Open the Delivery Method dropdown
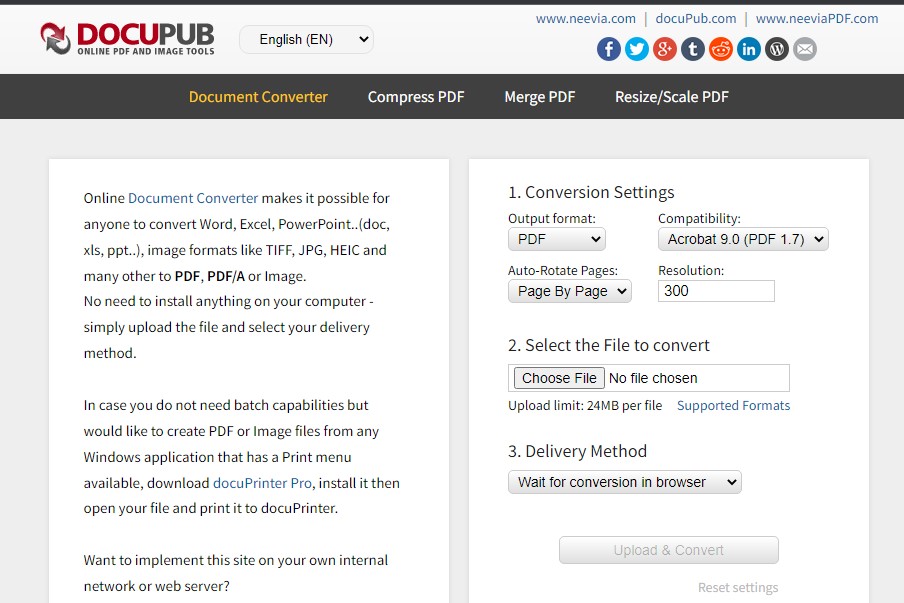The width and height of the screenshot is (904, 603). click(624, 482)
